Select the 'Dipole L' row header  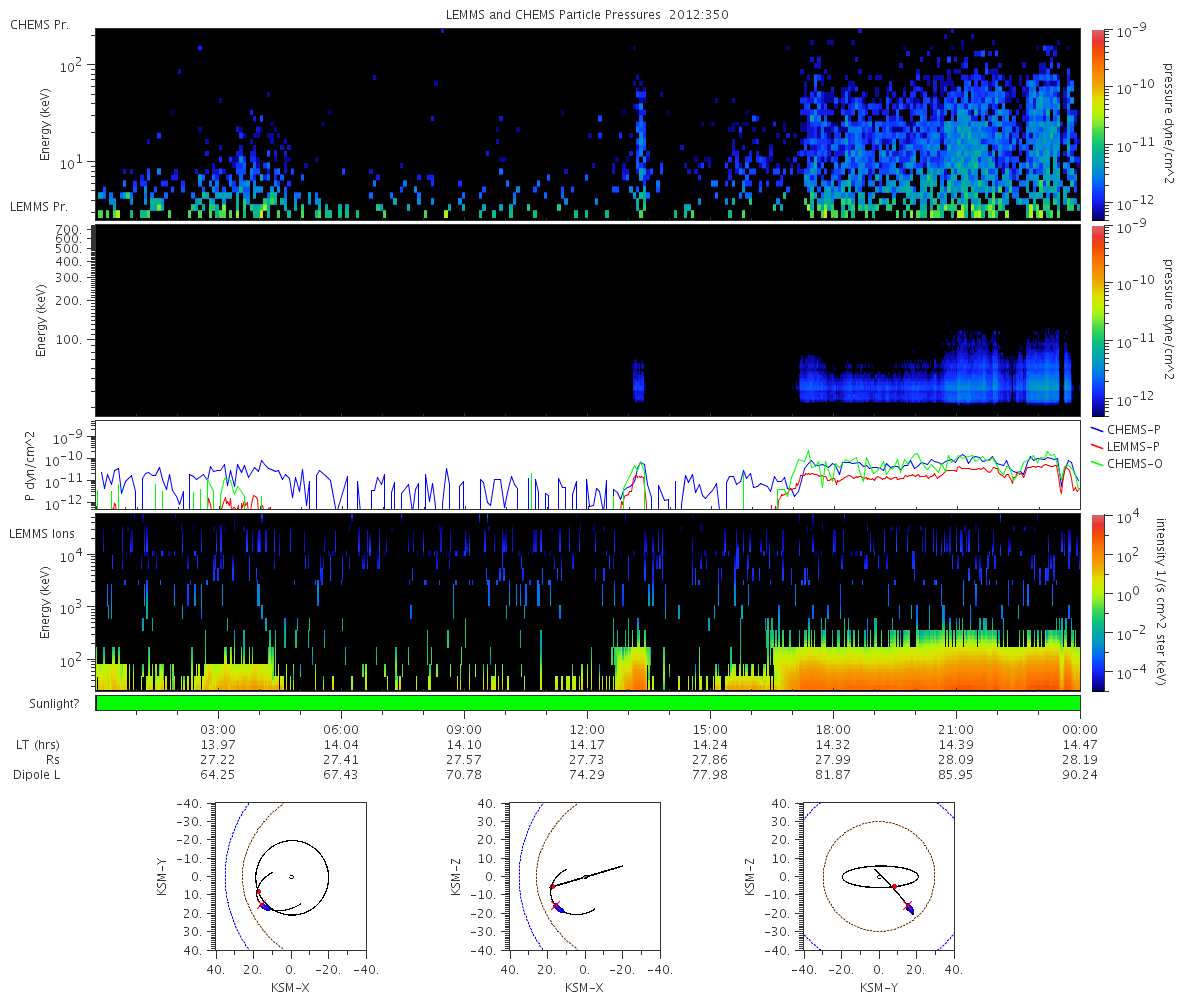pyautogui.click(x=36, y=775)
